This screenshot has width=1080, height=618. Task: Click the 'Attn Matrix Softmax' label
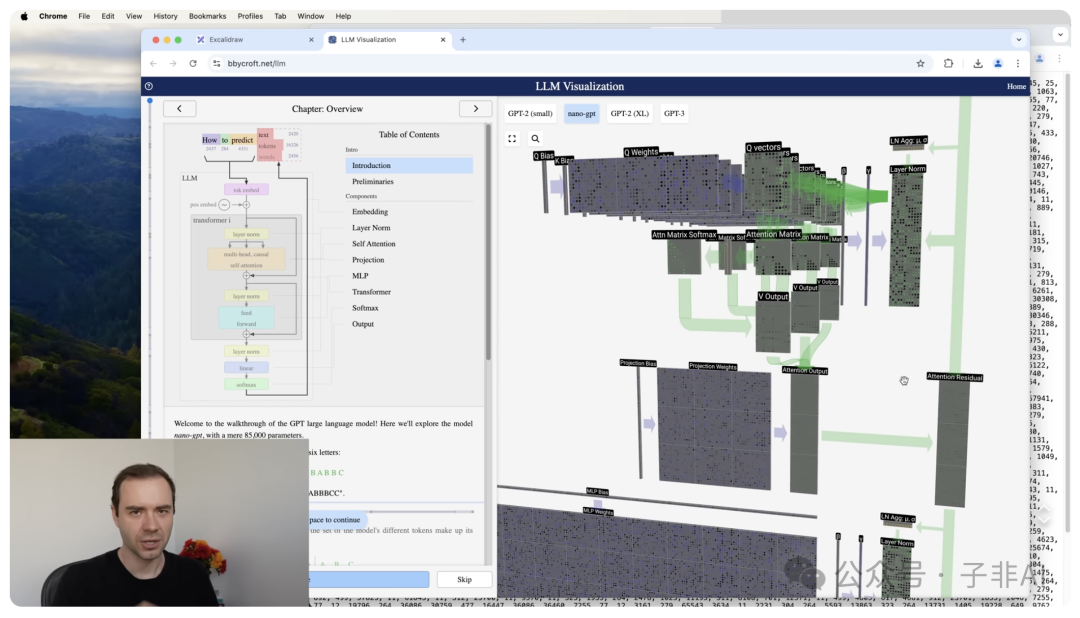pos(684,235)
